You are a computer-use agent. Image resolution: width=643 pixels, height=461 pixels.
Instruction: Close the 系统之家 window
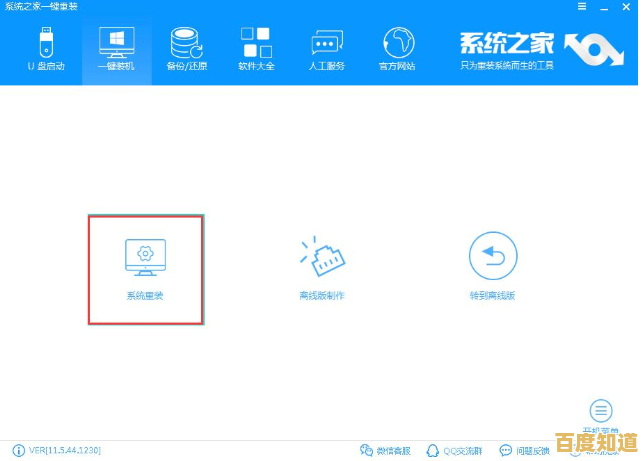click(x=626, y=7)
